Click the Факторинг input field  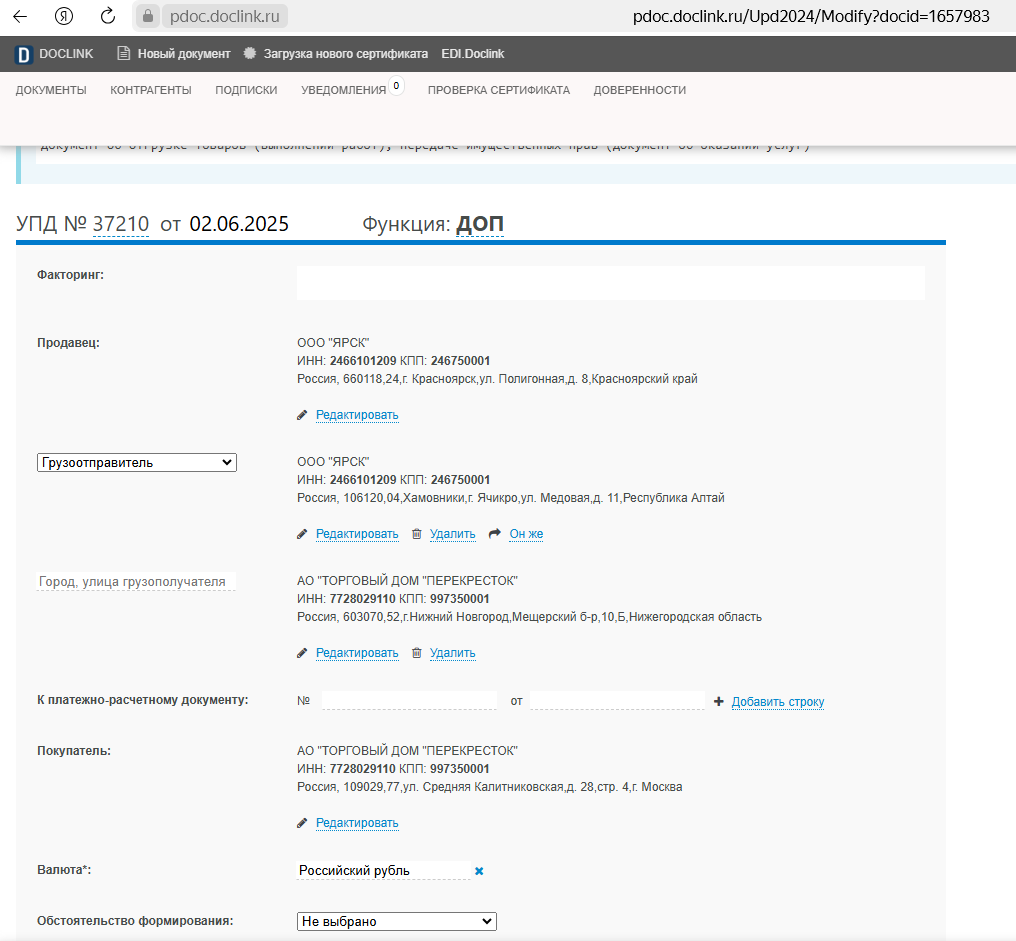tap(611, 283)
